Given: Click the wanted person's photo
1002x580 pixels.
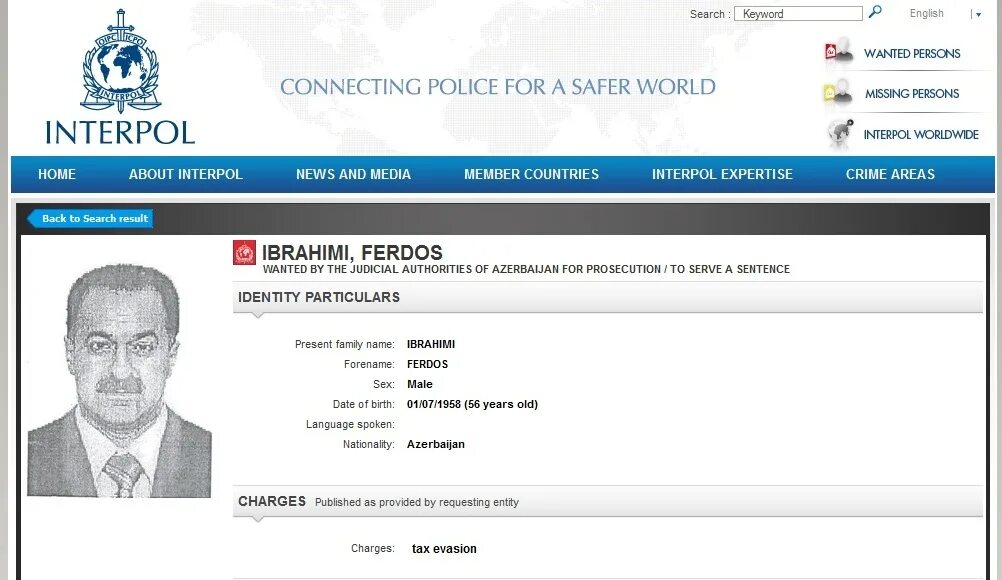Looking at the screenshot, I should point(119,381).
